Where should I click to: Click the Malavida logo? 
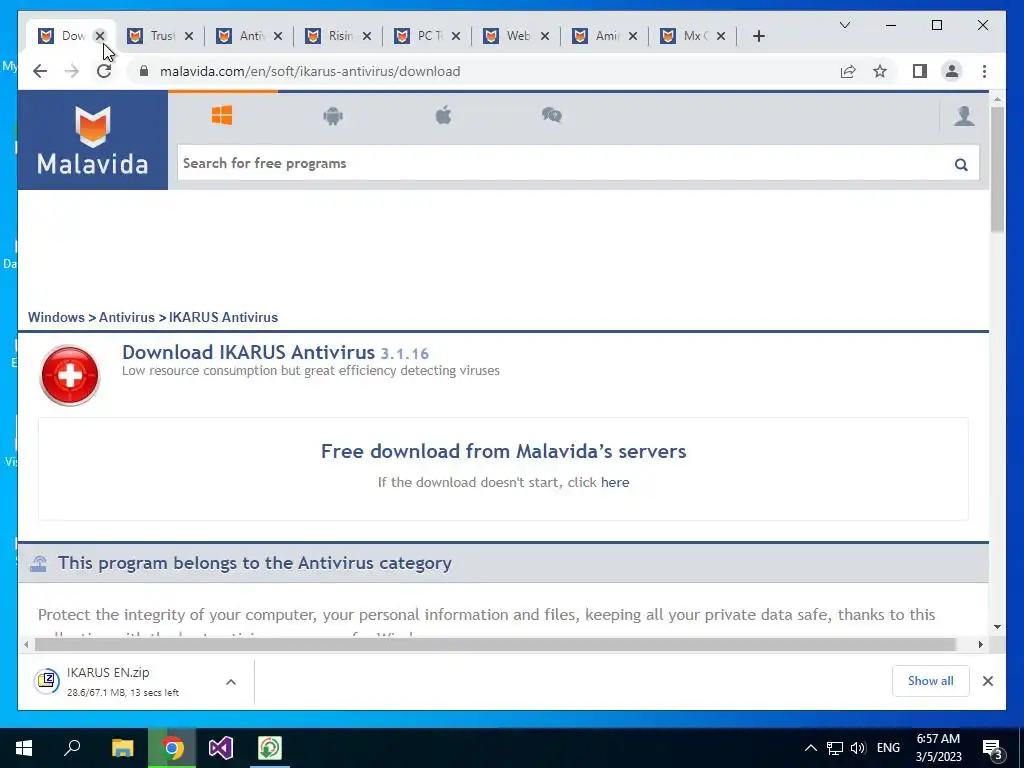(x=93, y=140)
